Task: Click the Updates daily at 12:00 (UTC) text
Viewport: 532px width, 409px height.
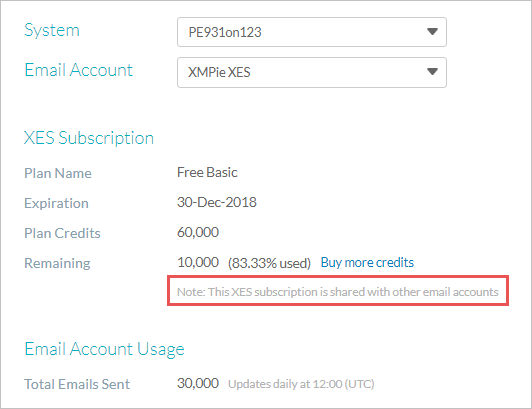Action: click(301, 384)
